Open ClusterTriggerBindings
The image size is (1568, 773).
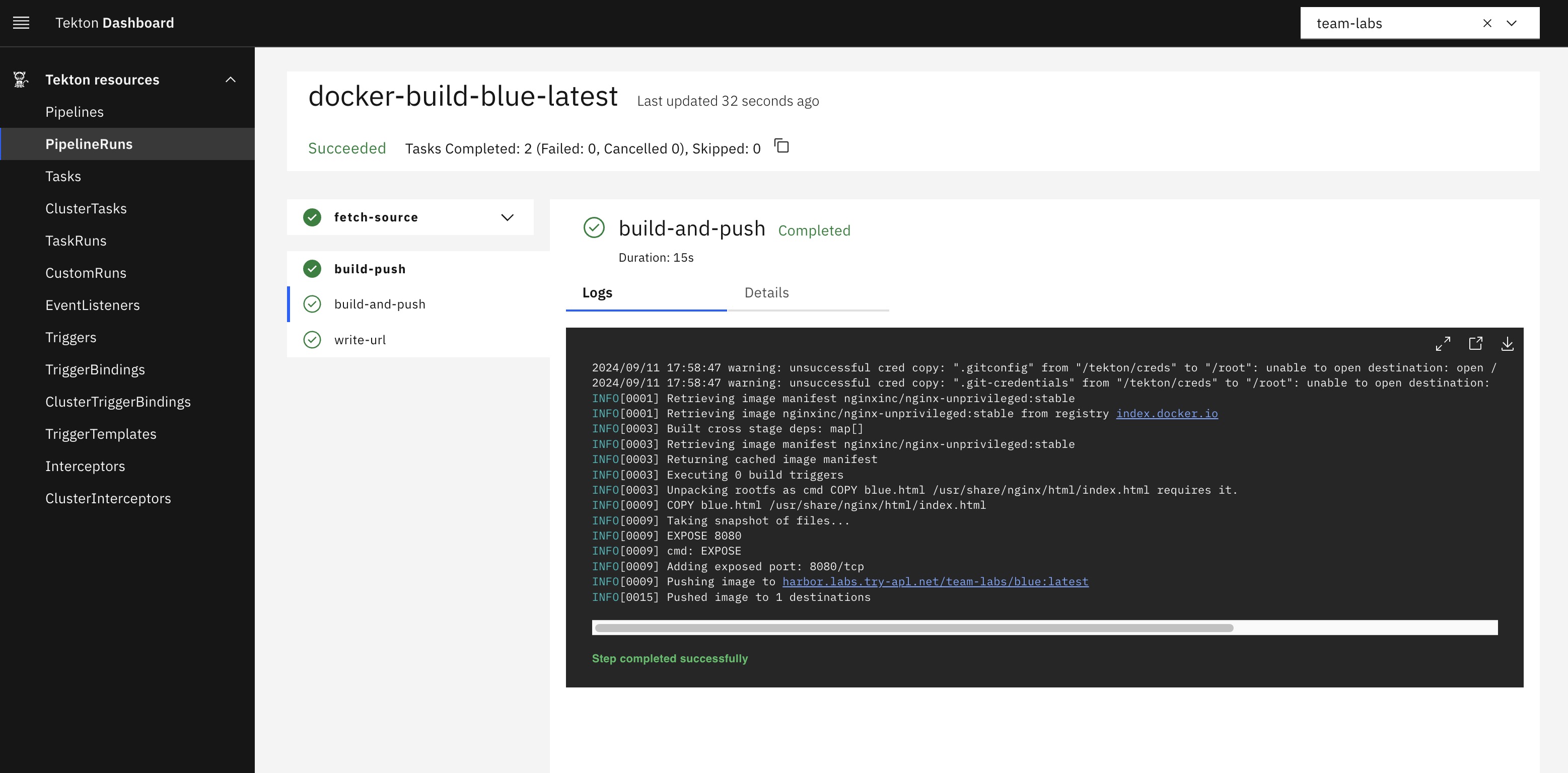click(127, 402)
